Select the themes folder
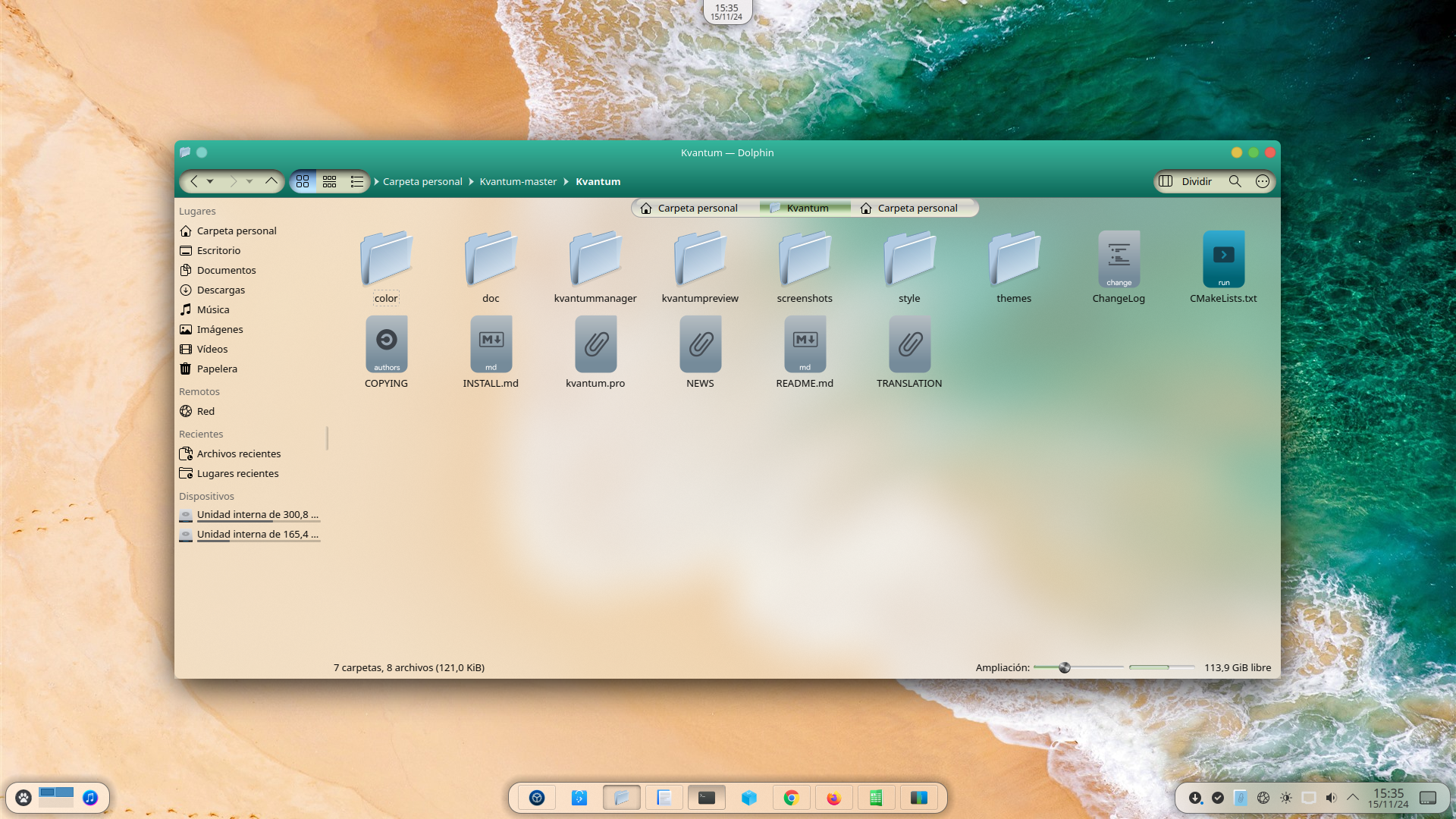The image size is (1456, 819). click(1014, 267)
